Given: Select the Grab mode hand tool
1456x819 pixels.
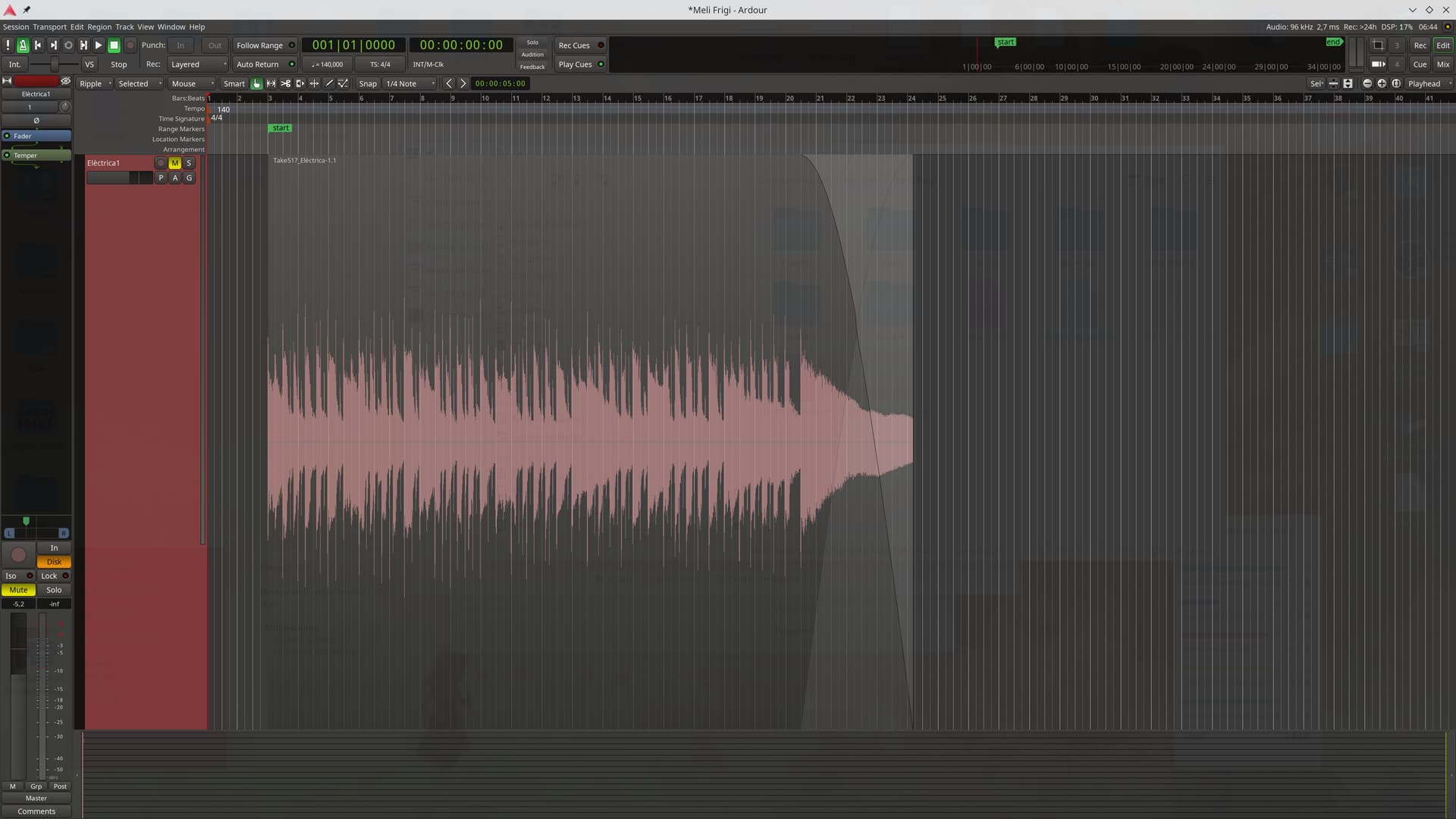Looking at the screenshot, I should pos(256,83).
